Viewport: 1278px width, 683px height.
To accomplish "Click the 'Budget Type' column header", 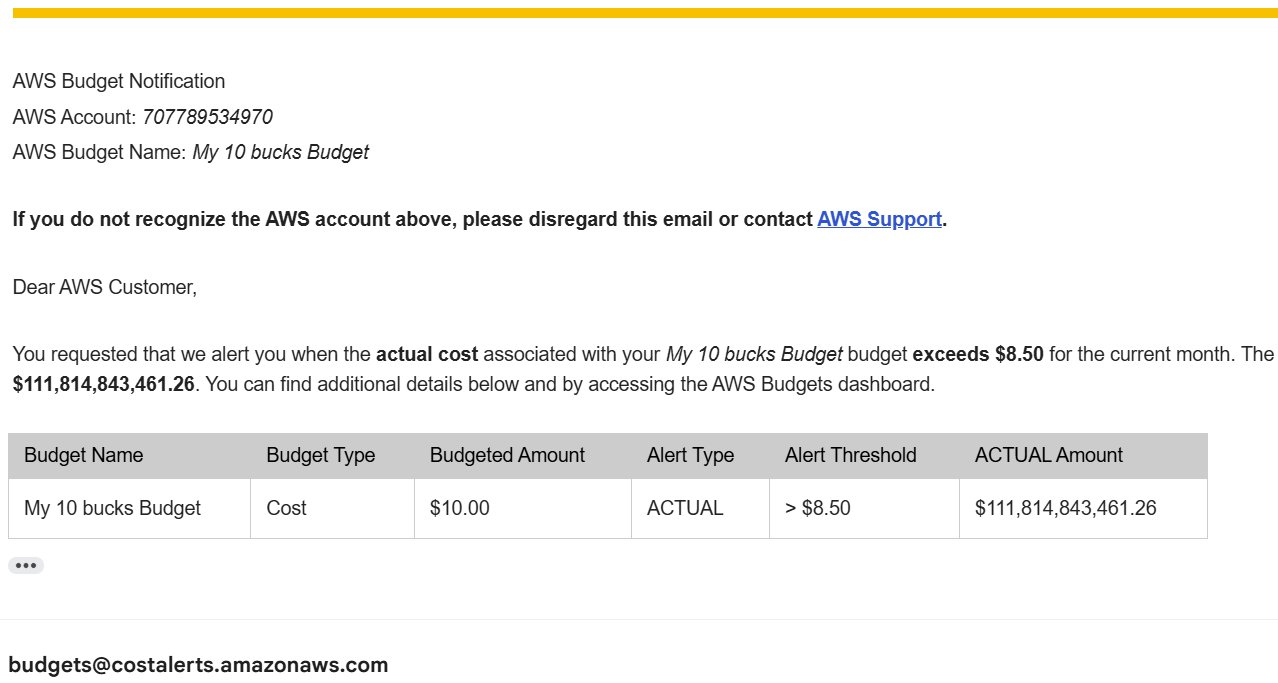I will [x=332, y=455].
